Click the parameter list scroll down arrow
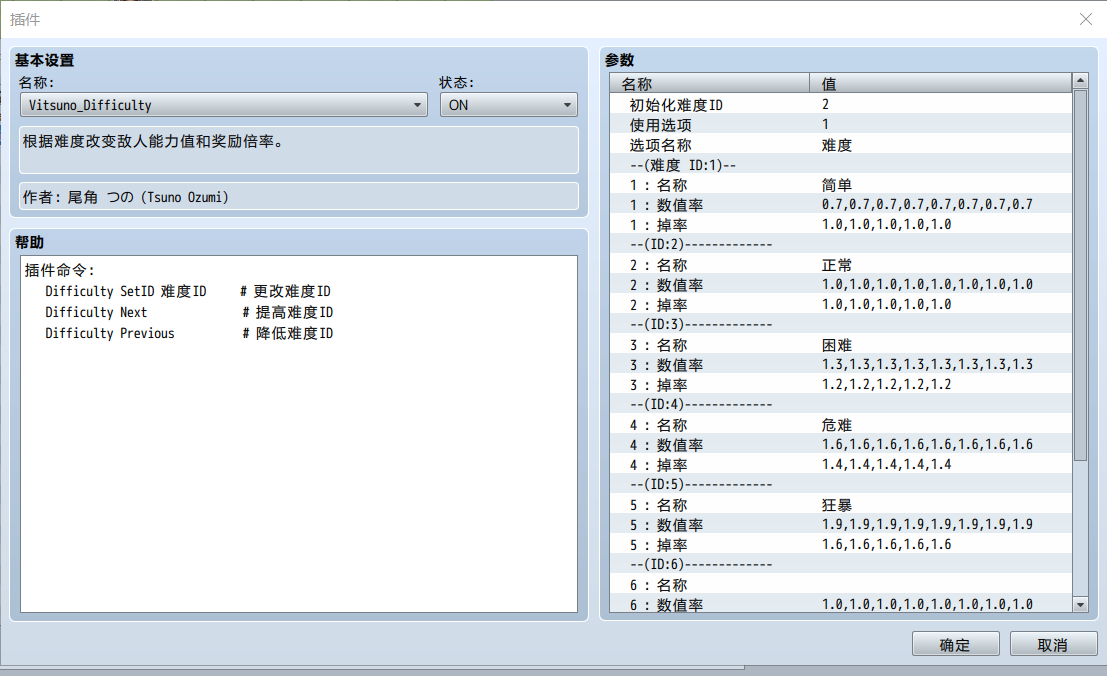 pos(1080,604)
